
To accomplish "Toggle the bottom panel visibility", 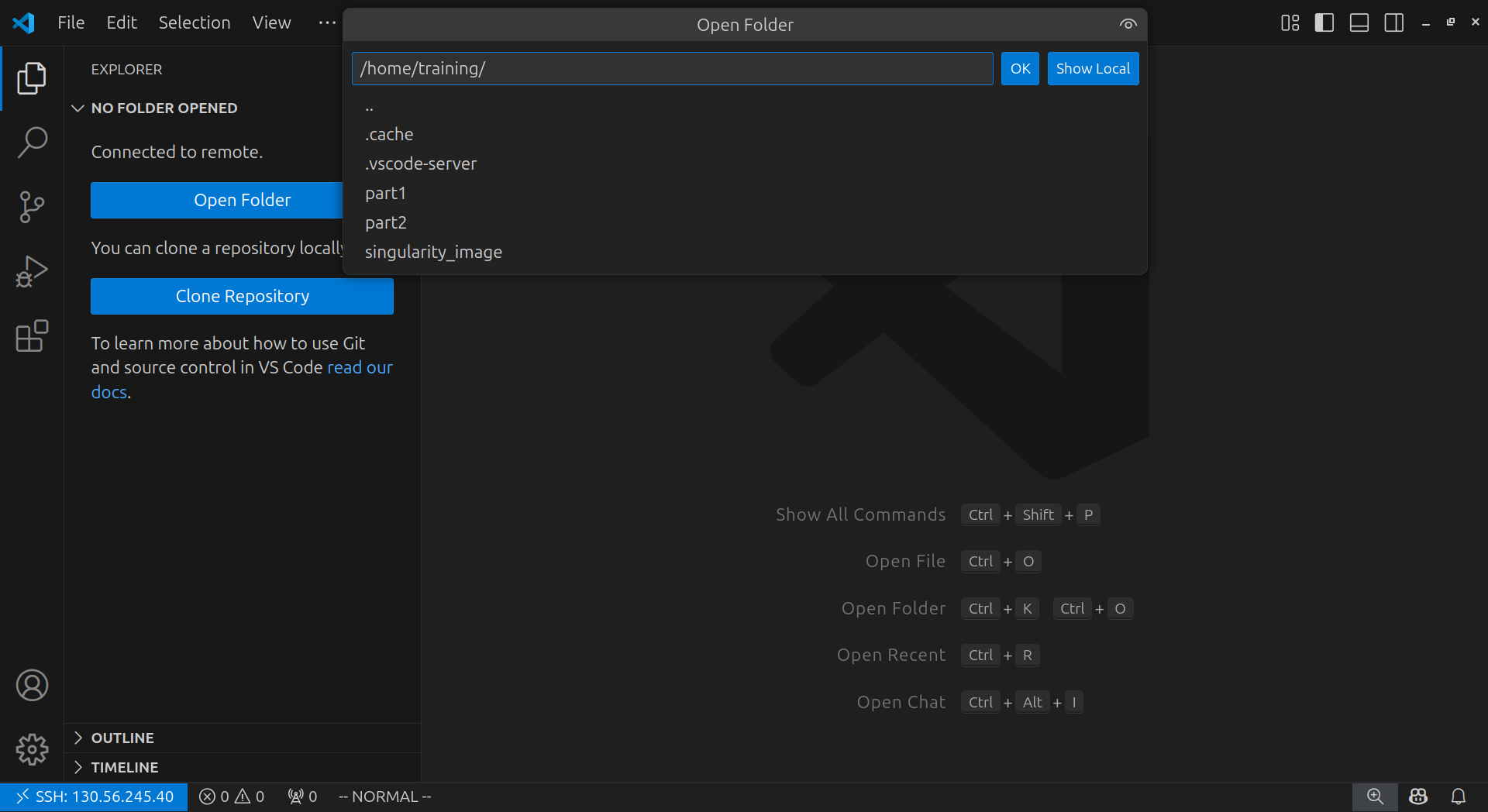I will (1359, 23).
